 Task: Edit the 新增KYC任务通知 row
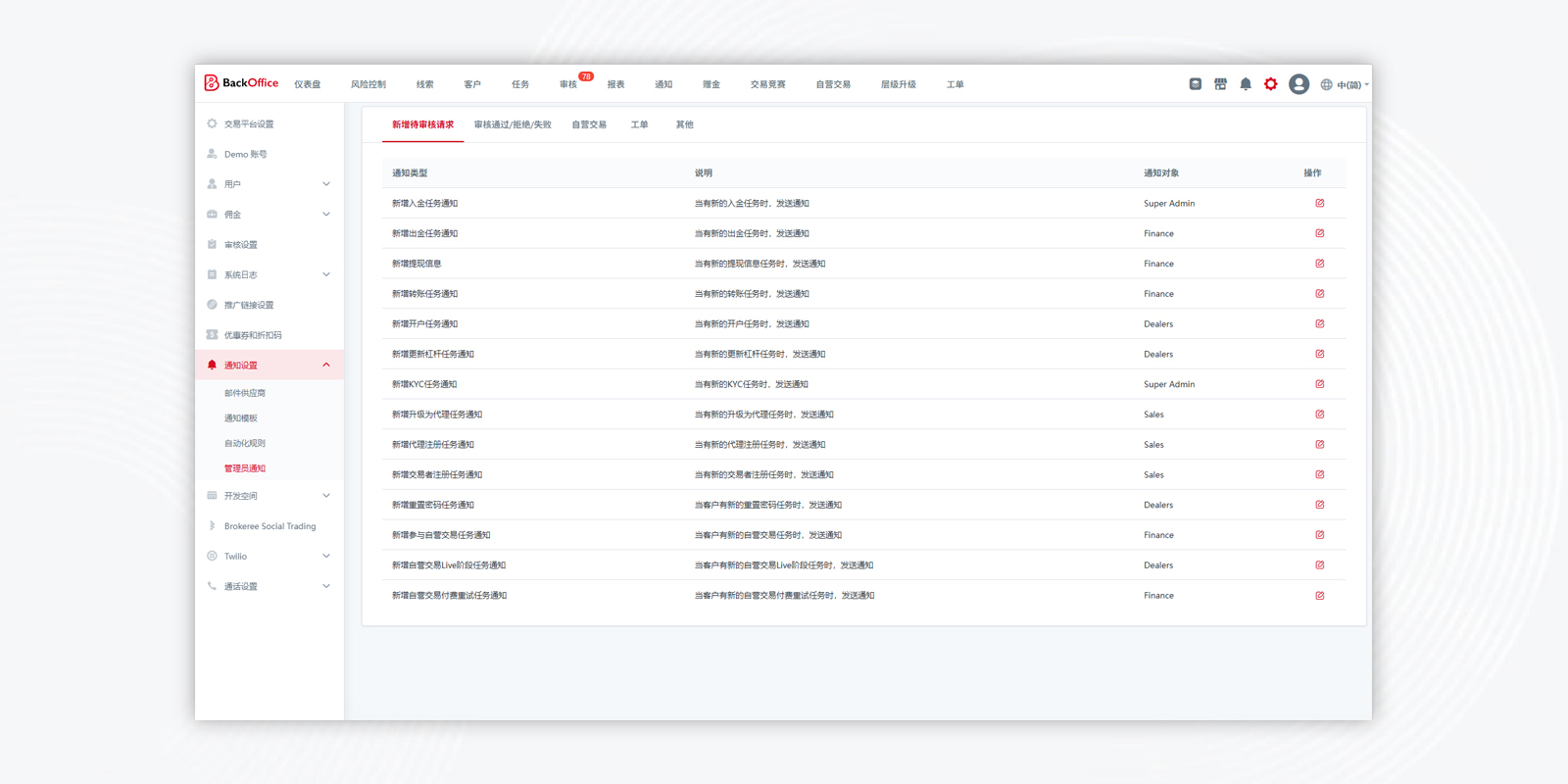pyautogui.click(x=1320, y=384)
